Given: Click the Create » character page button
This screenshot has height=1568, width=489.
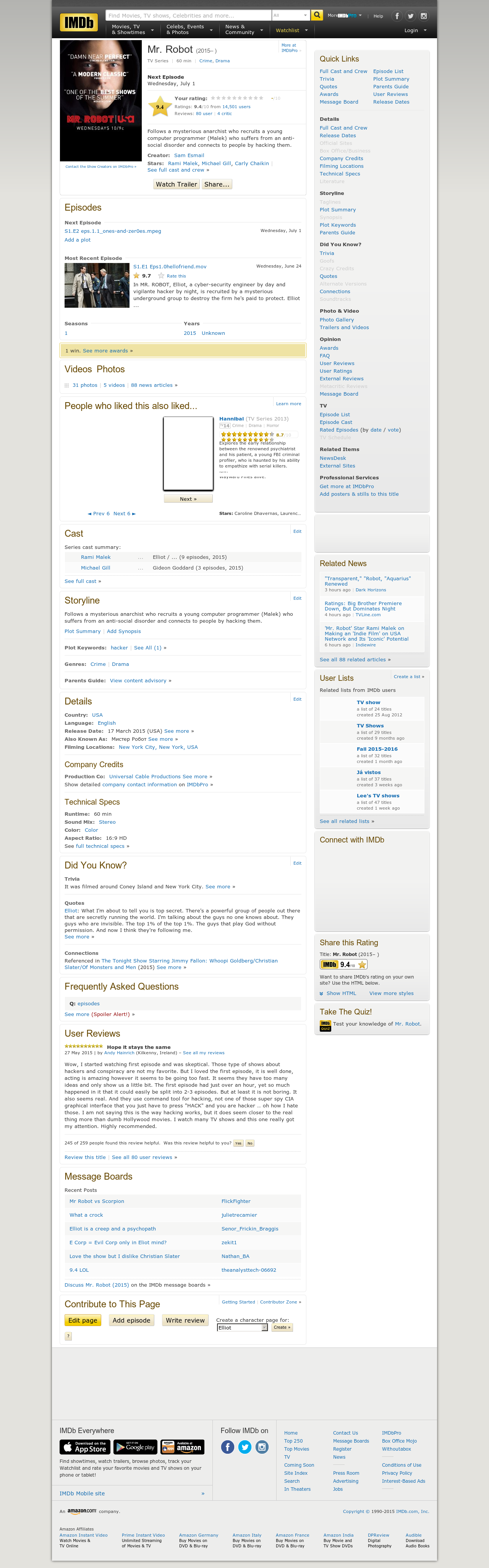Looking at the screenshot, I should 282,1328.
